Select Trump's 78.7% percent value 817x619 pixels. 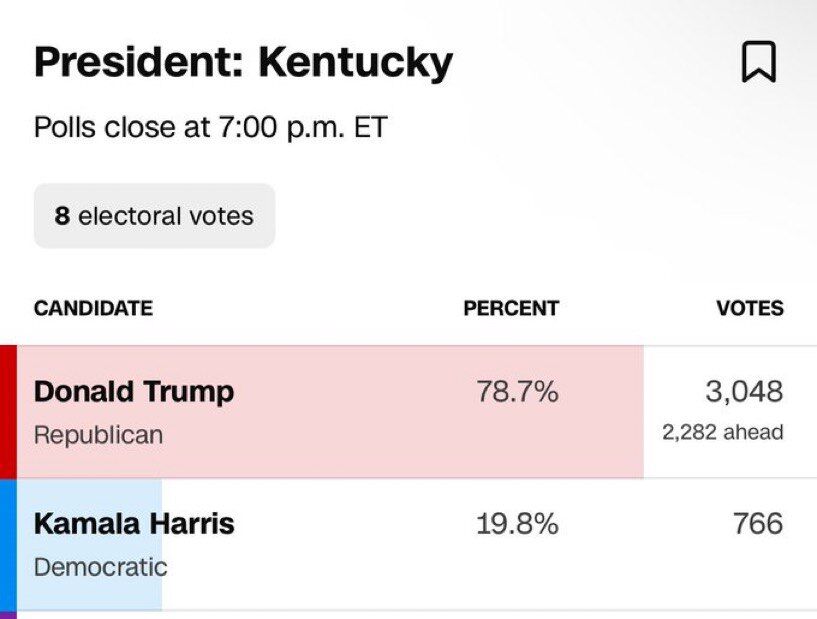[x=517, y=392]
